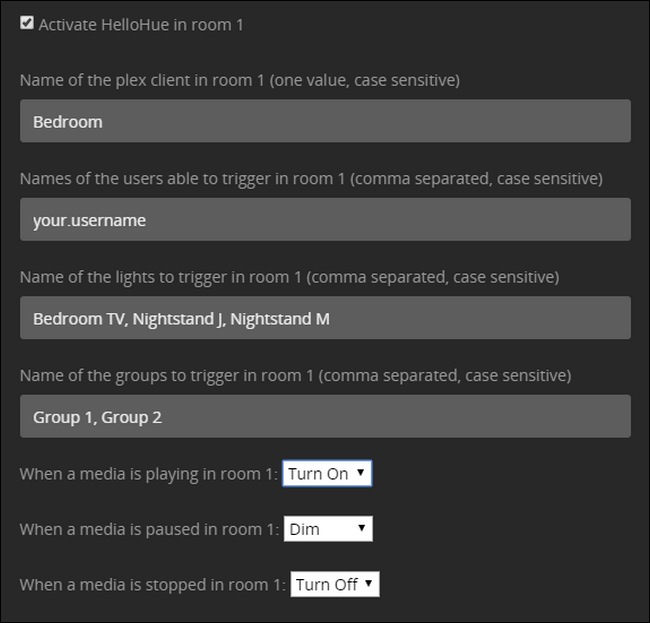Click the 'When a media is stopped' label
The image size is (650, 623).
point(152,584)
